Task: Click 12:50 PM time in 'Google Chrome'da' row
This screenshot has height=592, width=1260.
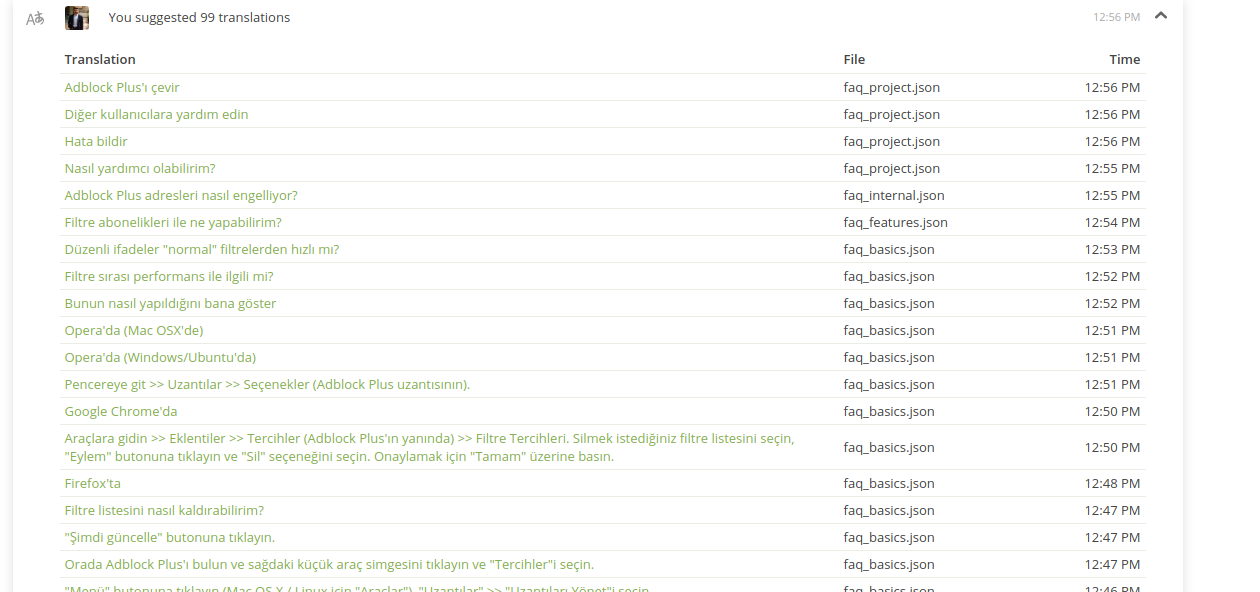Action: 1112,411
